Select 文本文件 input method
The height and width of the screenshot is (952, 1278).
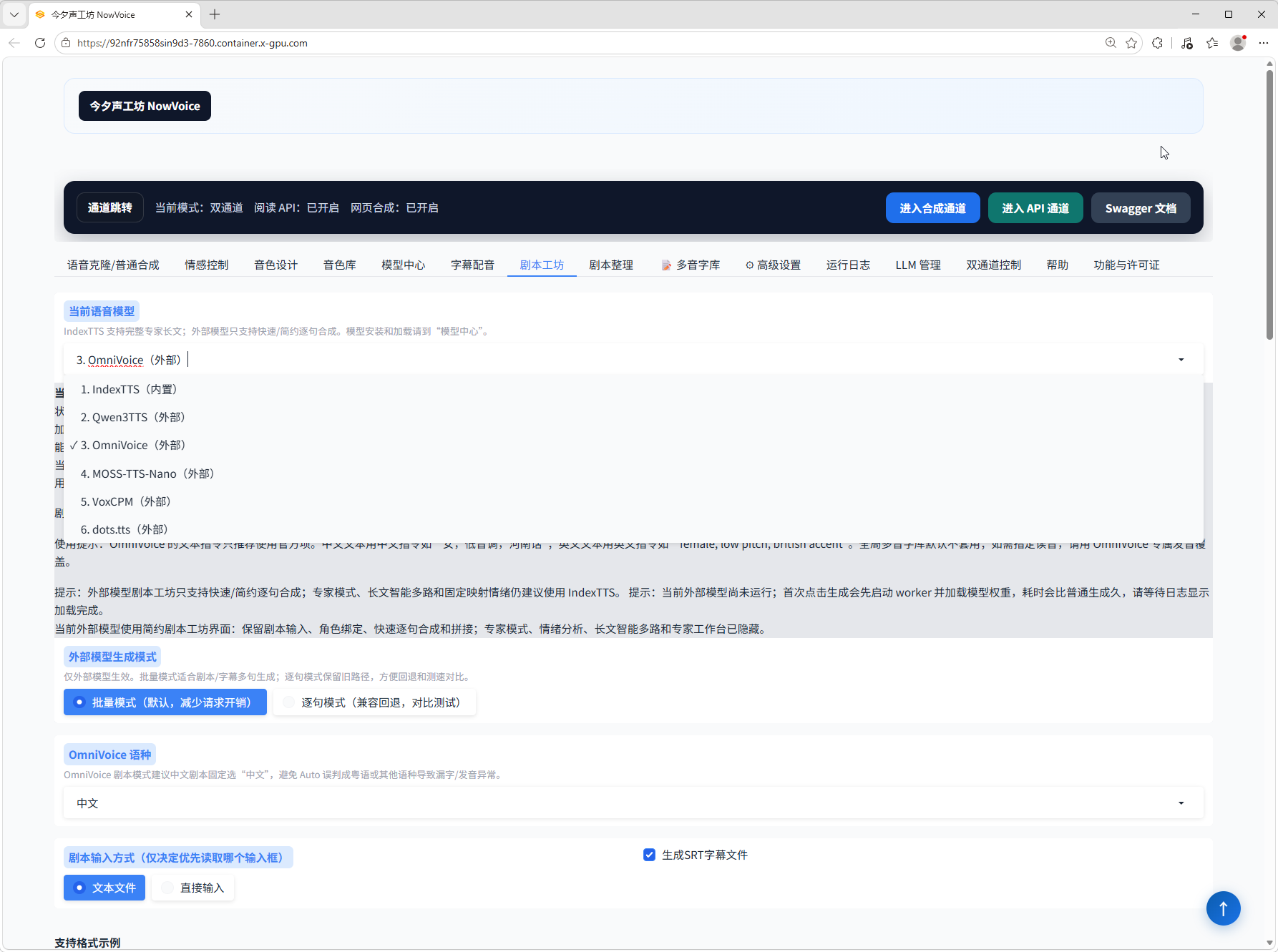104,888
